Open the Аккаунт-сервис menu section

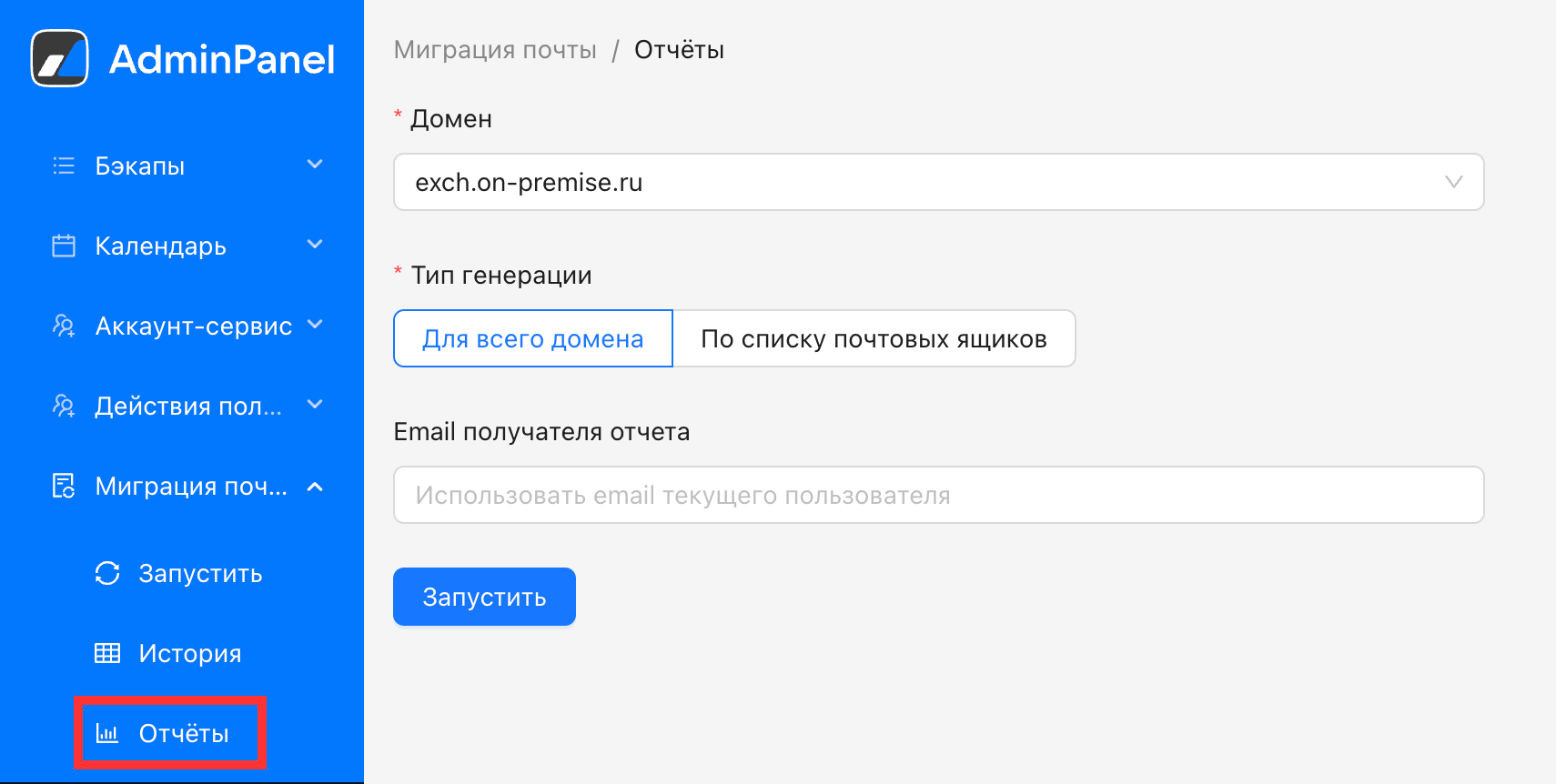193,326
